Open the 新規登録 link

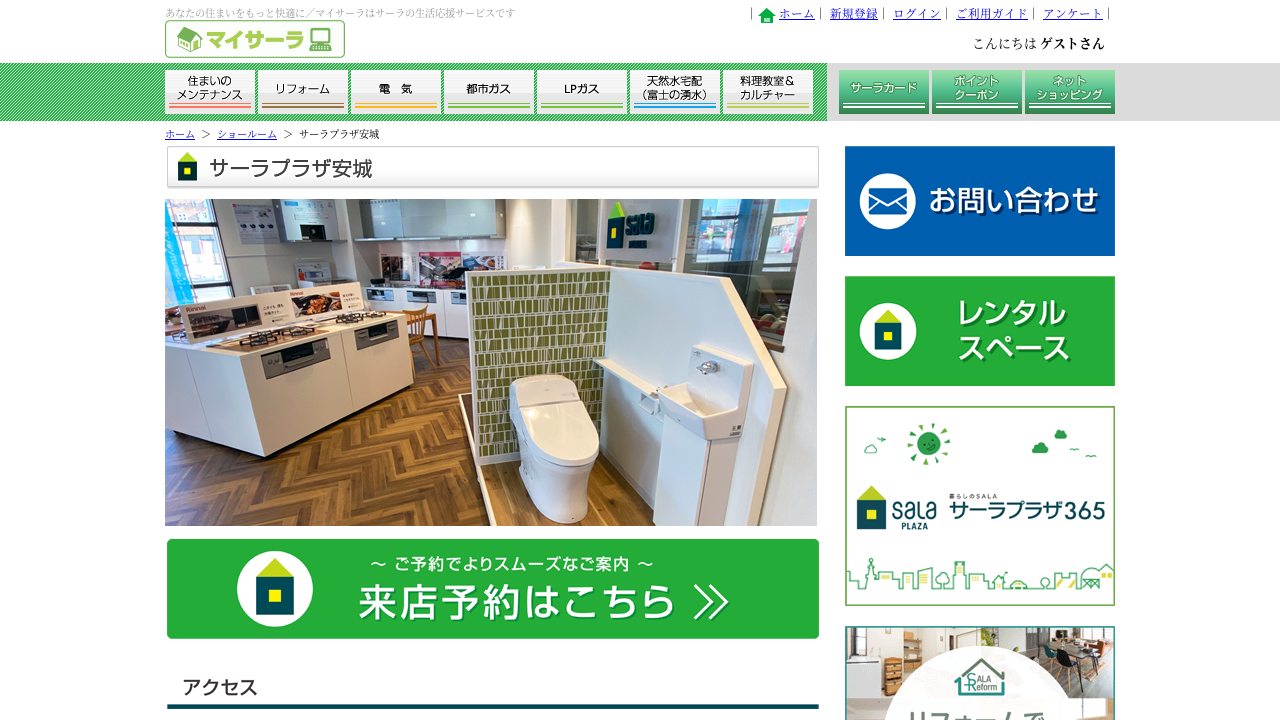click(x=854, y=14)
